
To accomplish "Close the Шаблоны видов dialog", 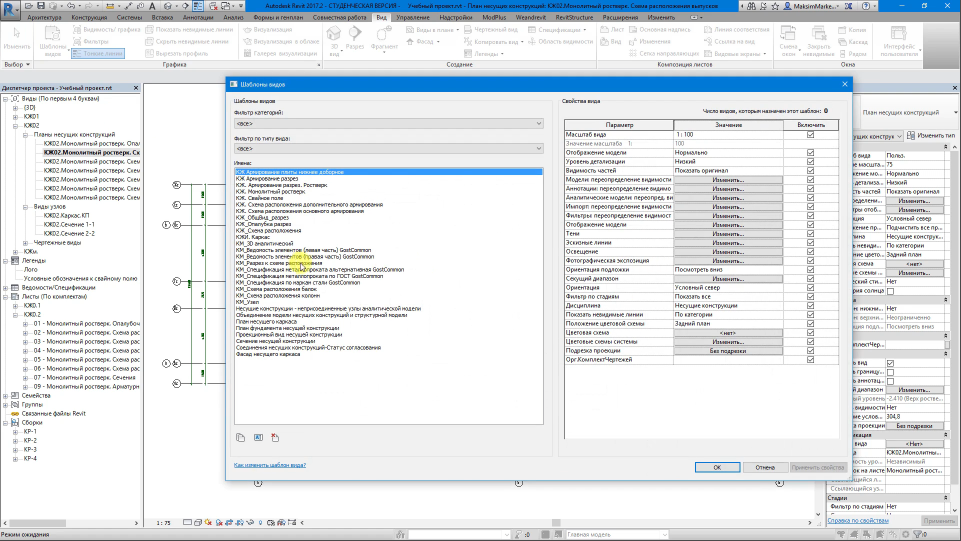I will click(x=845, y=84).
